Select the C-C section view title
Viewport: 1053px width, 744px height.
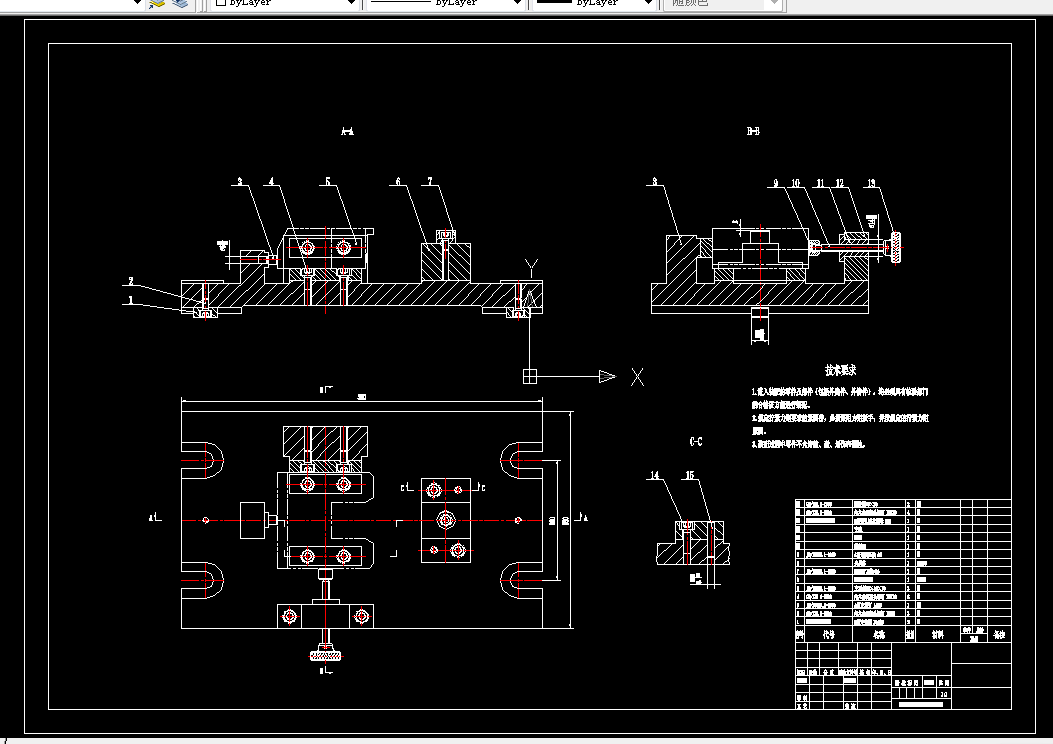coord(696,441)
